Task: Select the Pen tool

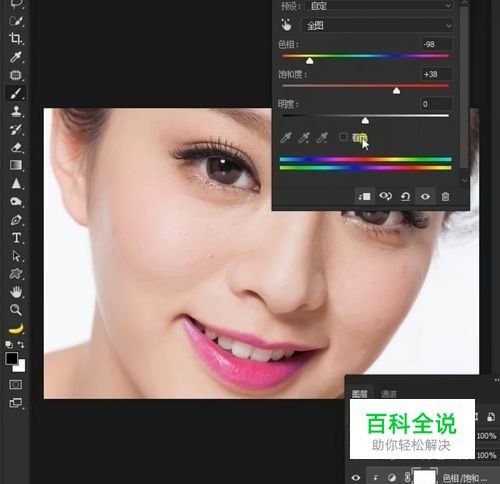Action: [16, 220]
